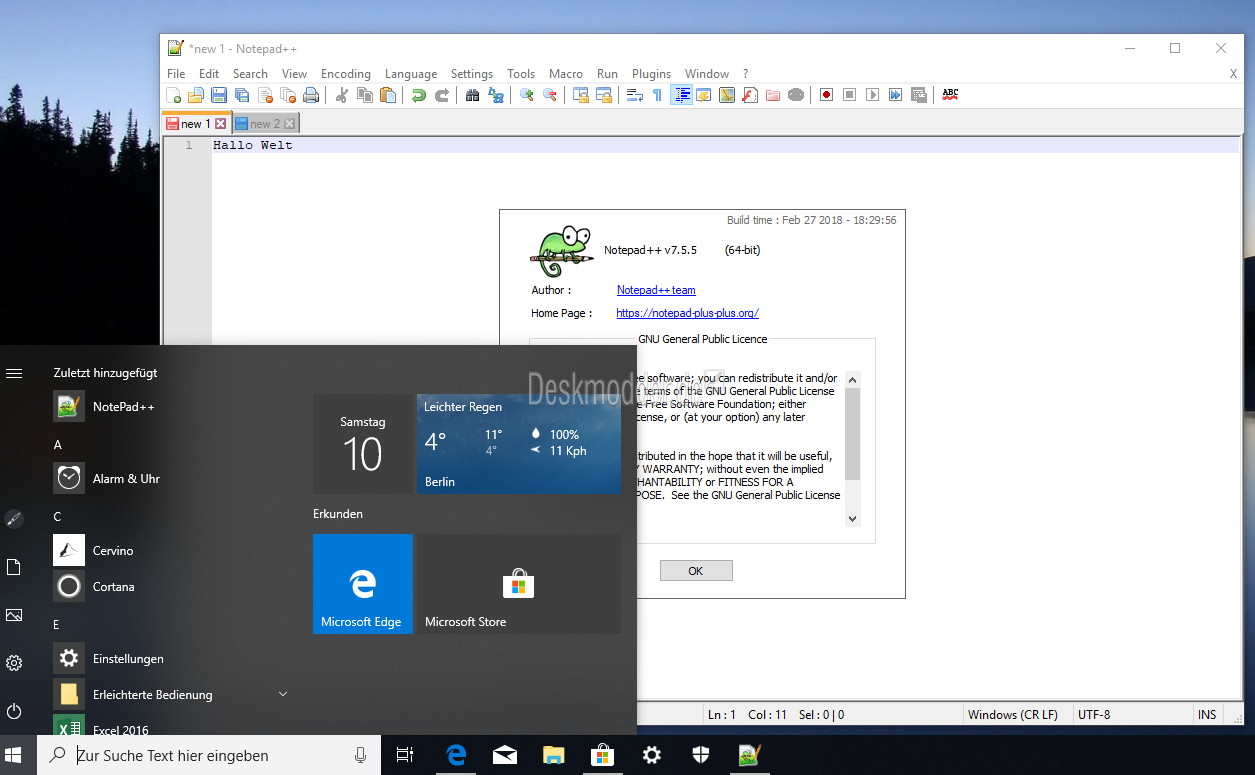Click the New file toolbar icon
Viewport: 1255px width, 775px height.
tap(174, 95)
